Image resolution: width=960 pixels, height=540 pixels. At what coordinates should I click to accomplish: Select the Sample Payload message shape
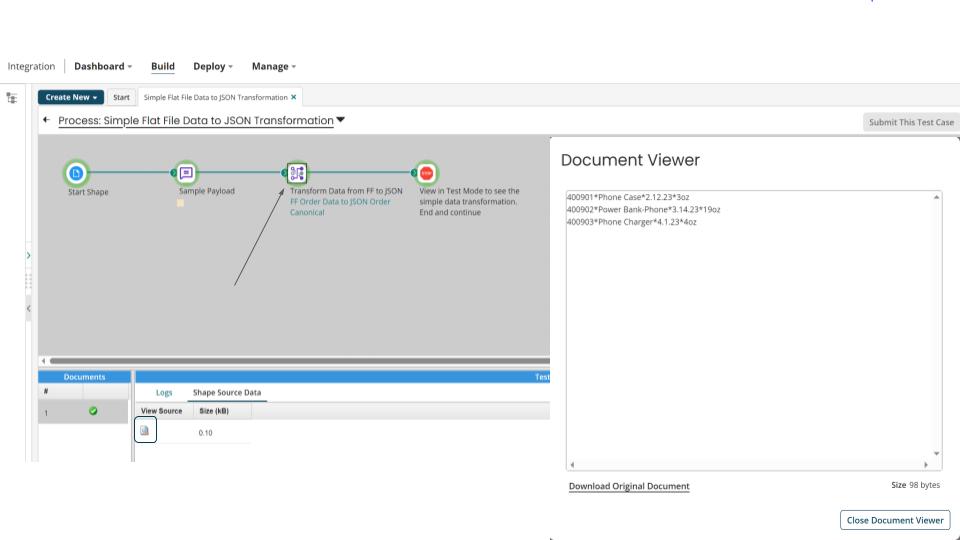(x=186, y=172)
